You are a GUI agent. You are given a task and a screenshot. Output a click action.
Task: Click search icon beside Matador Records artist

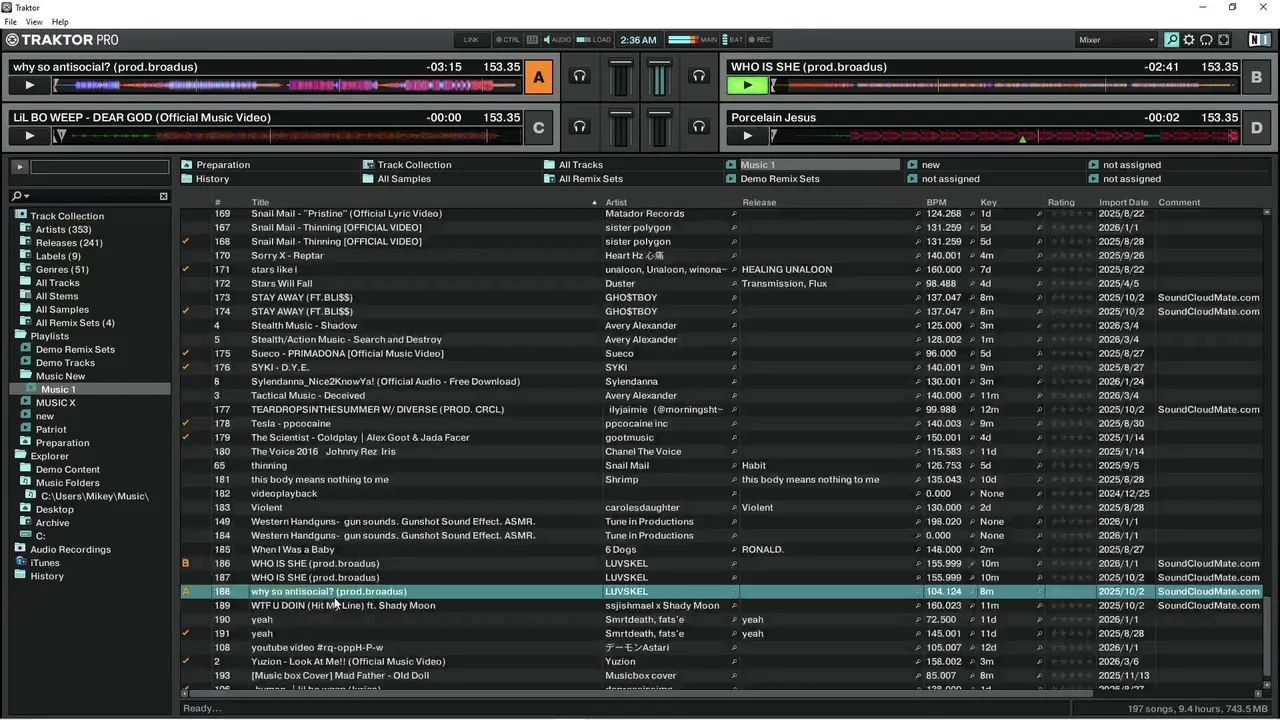click(733, 214)
